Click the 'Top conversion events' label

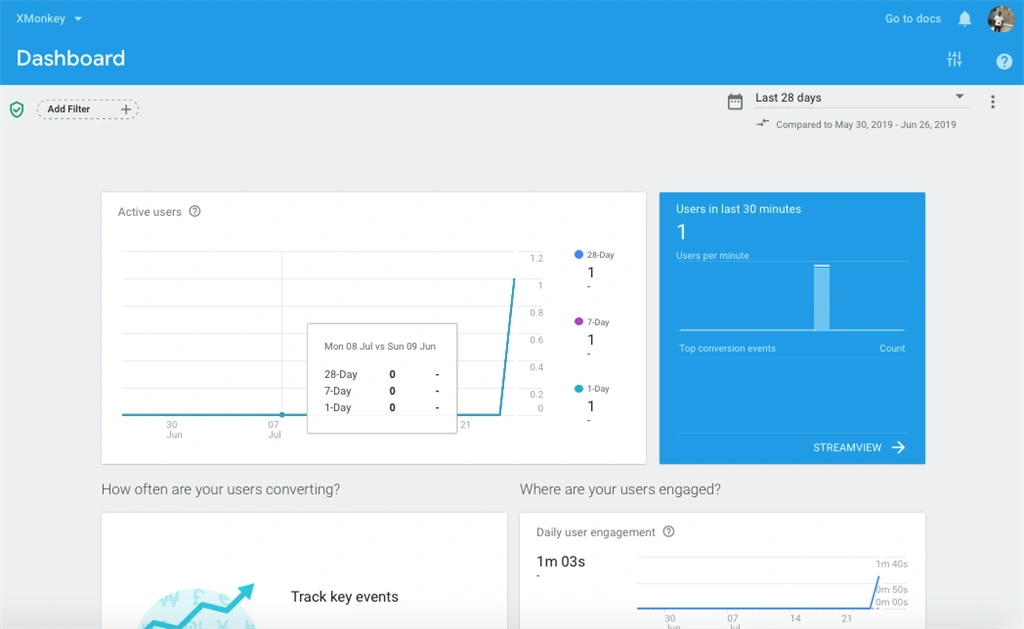click(727, 348)
